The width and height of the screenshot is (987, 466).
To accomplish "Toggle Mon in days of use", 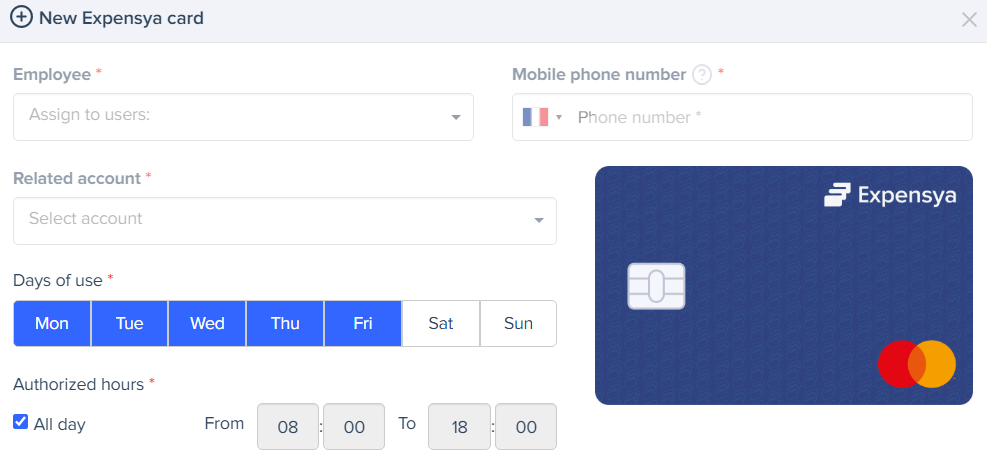I will (x=52, y=323).
